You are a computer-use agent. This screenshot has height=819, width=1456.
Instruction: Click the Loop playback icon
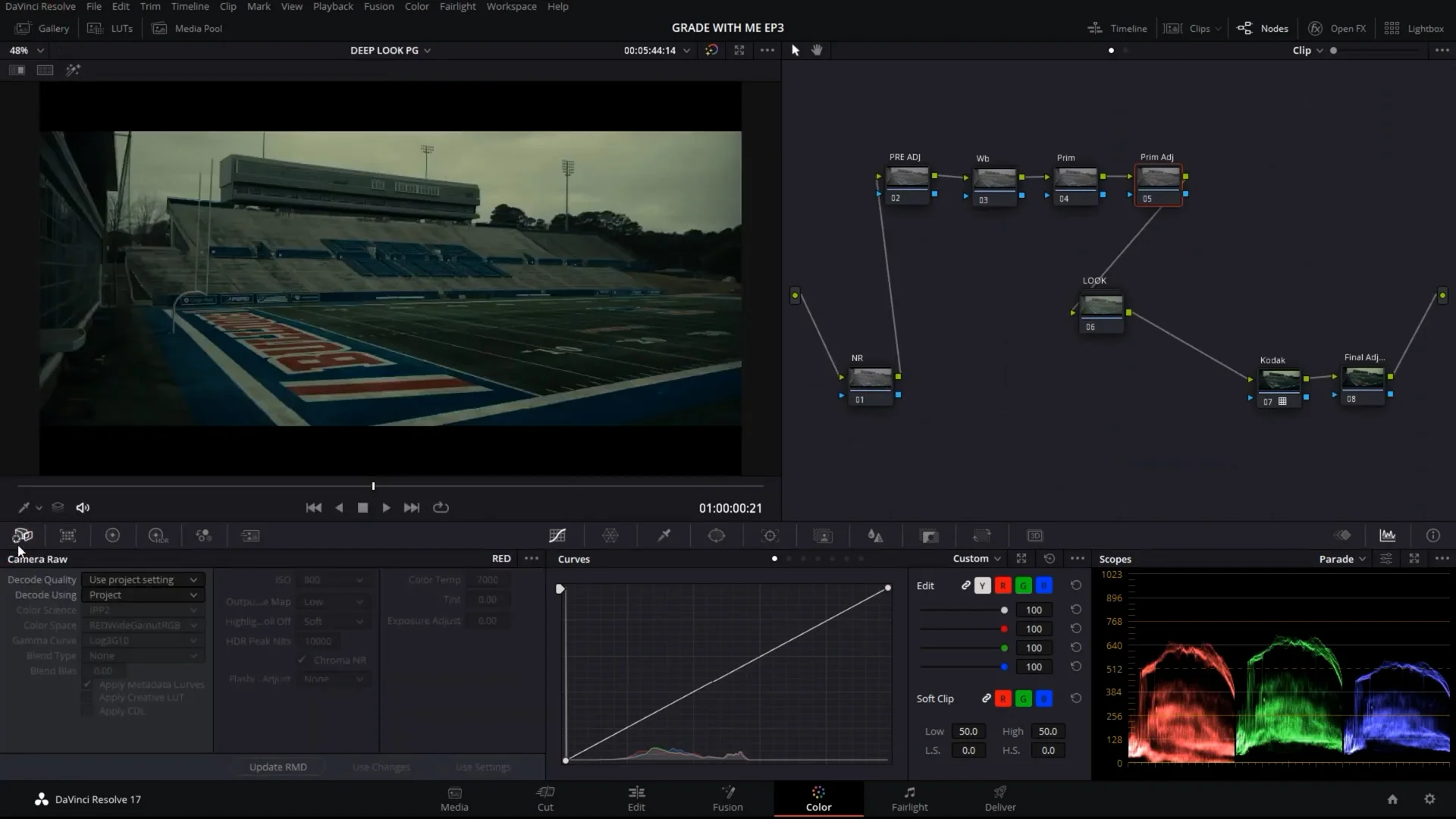tap(441, 508)
